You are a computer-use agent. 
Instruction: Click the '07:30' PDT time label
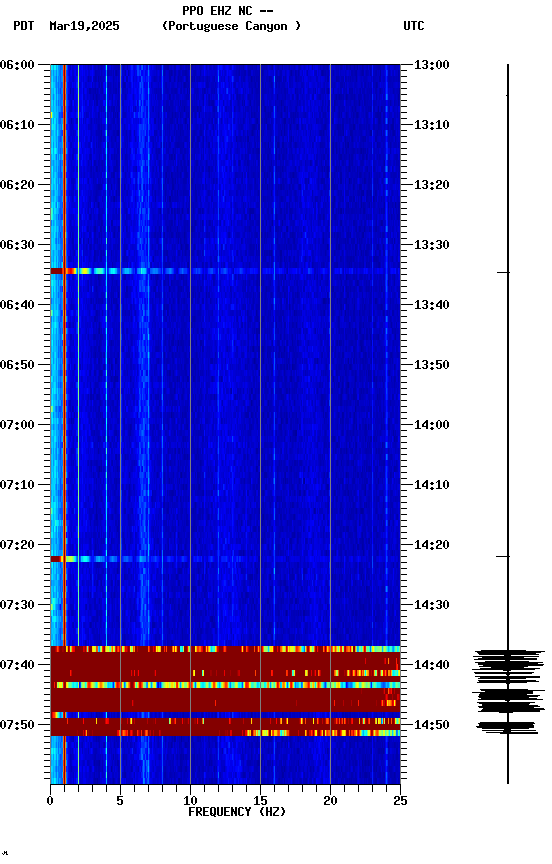click(x=17, y=606)
